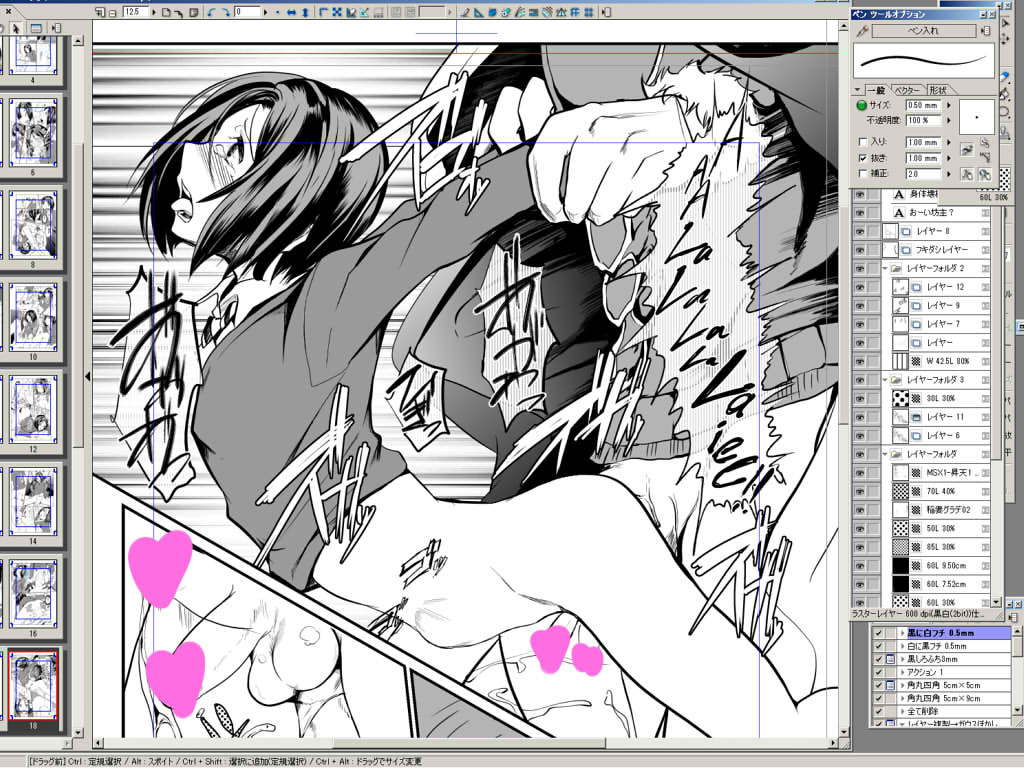Uncheck the 抜き checkbox

[862, 158]
